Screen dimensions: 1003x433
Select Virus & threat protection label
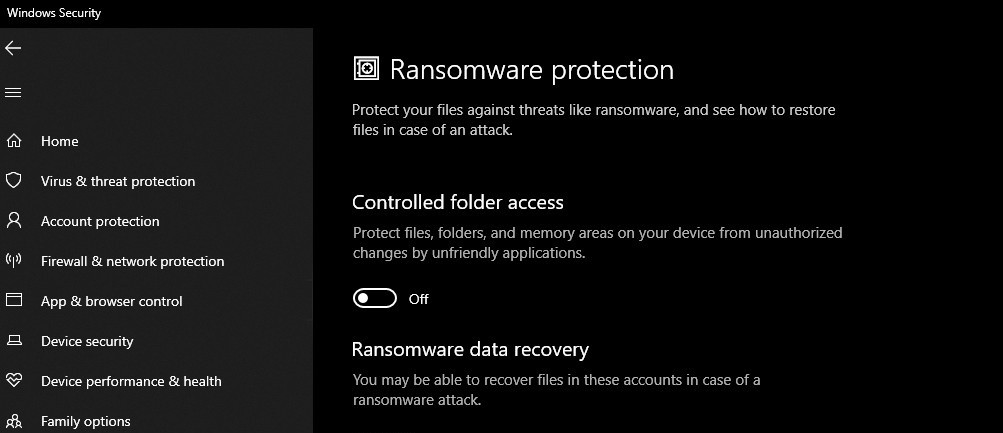(x=118, y=182)
